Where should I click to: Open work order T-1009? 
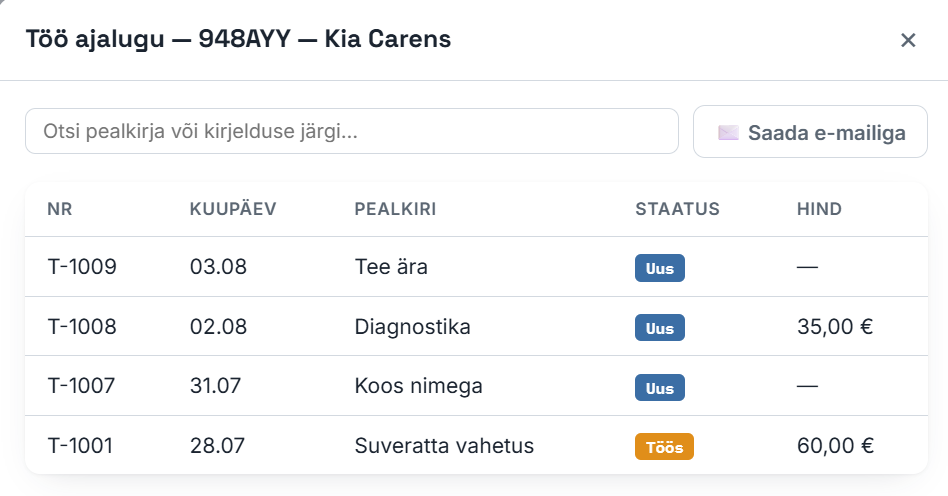tap(476, 267)
